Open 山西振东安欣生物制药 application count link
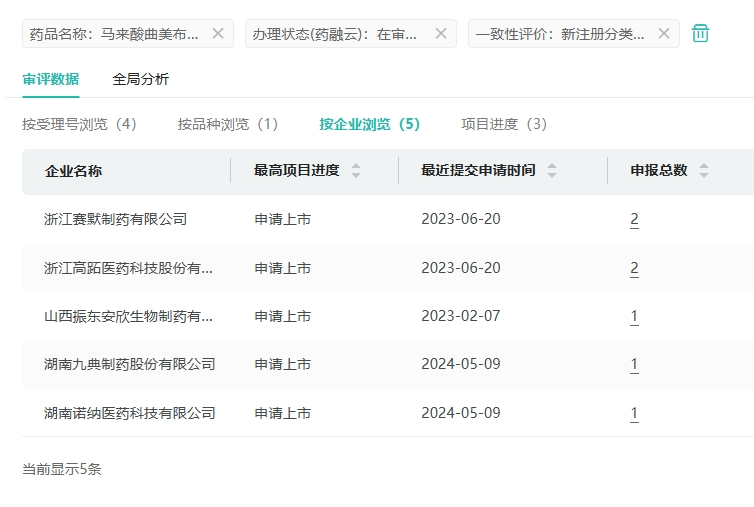The image size is (754, 507). click(634, 316)
